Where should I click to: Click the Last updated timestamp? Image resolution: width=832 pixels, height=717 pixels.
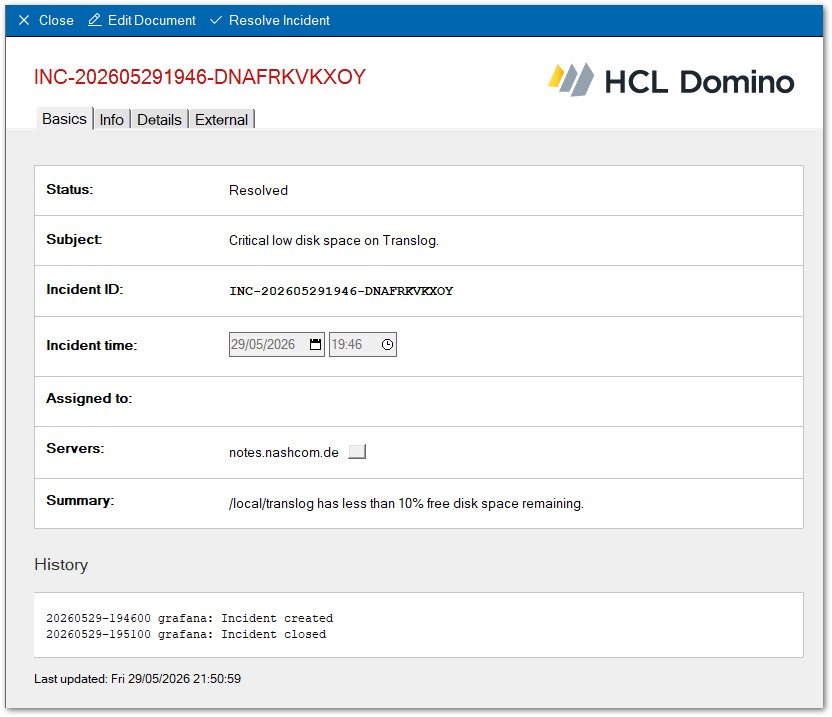[137, 679]
